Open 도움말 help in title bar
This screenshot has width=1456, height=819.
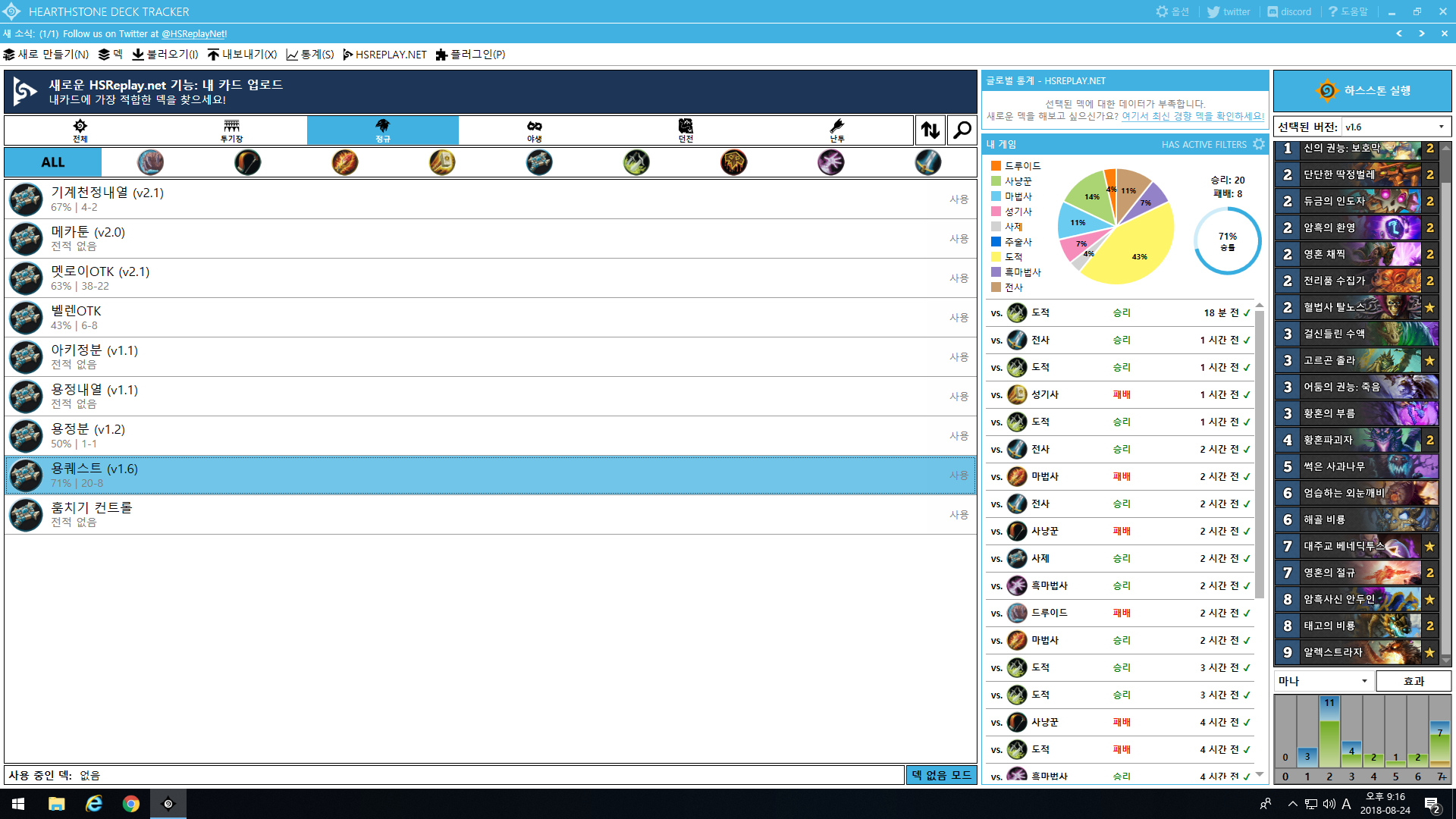[1348, 11]
